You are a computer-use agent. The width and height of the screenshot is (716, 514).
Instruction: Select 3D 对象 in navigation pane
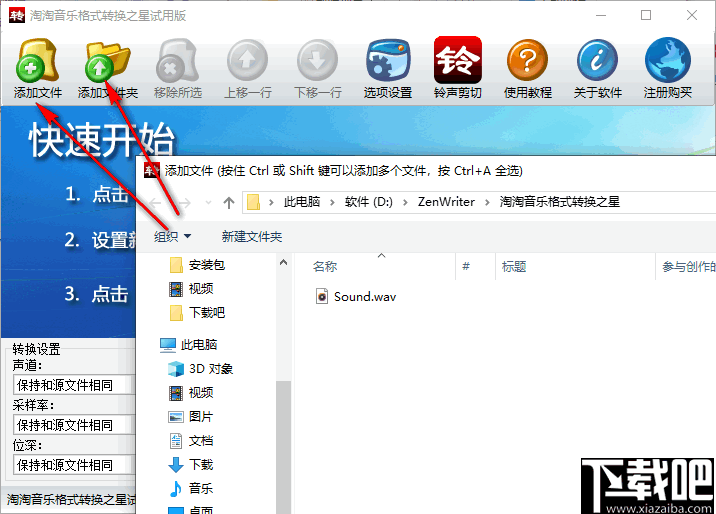tap(201, 369)
